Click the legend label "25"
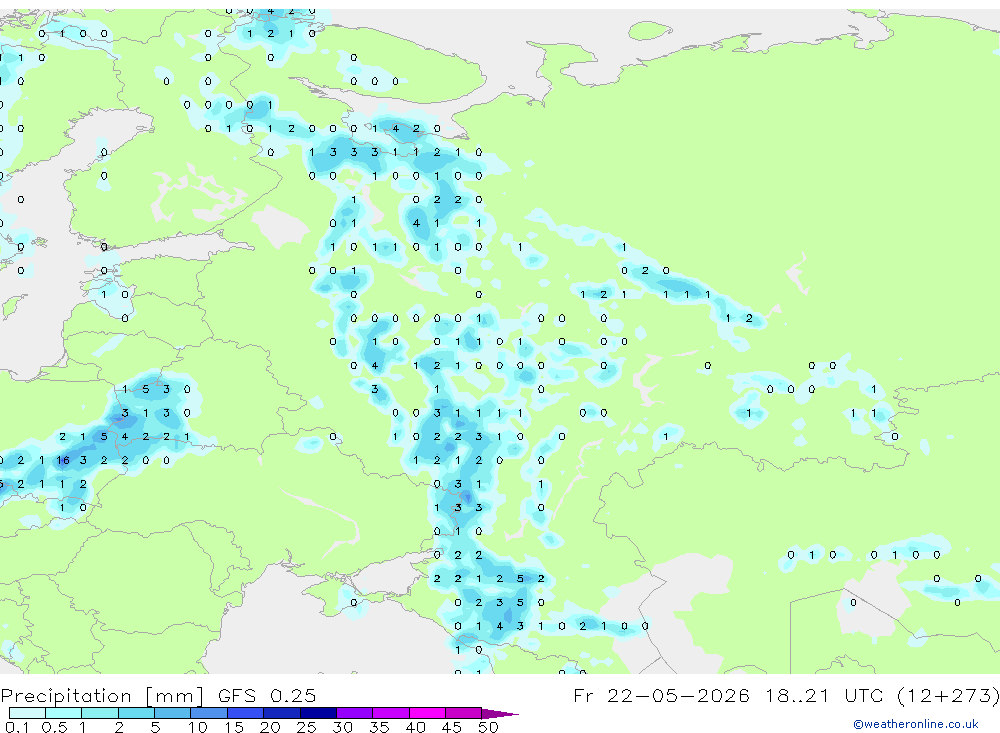This screenshot has width=1000, height=733. point(306,727)
